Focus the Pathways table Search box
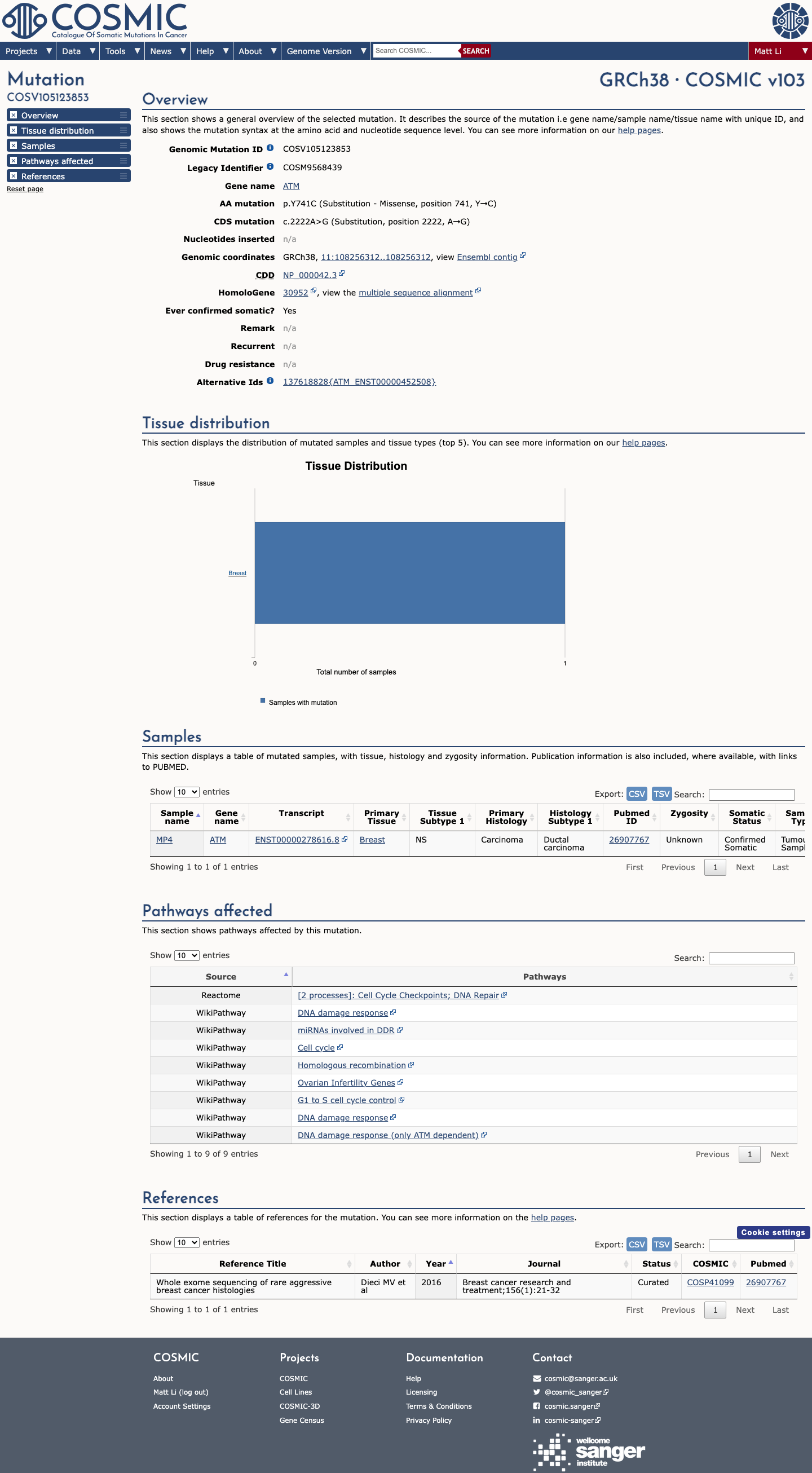Viewport: 812px width, 1473px height. pos(752,958)
